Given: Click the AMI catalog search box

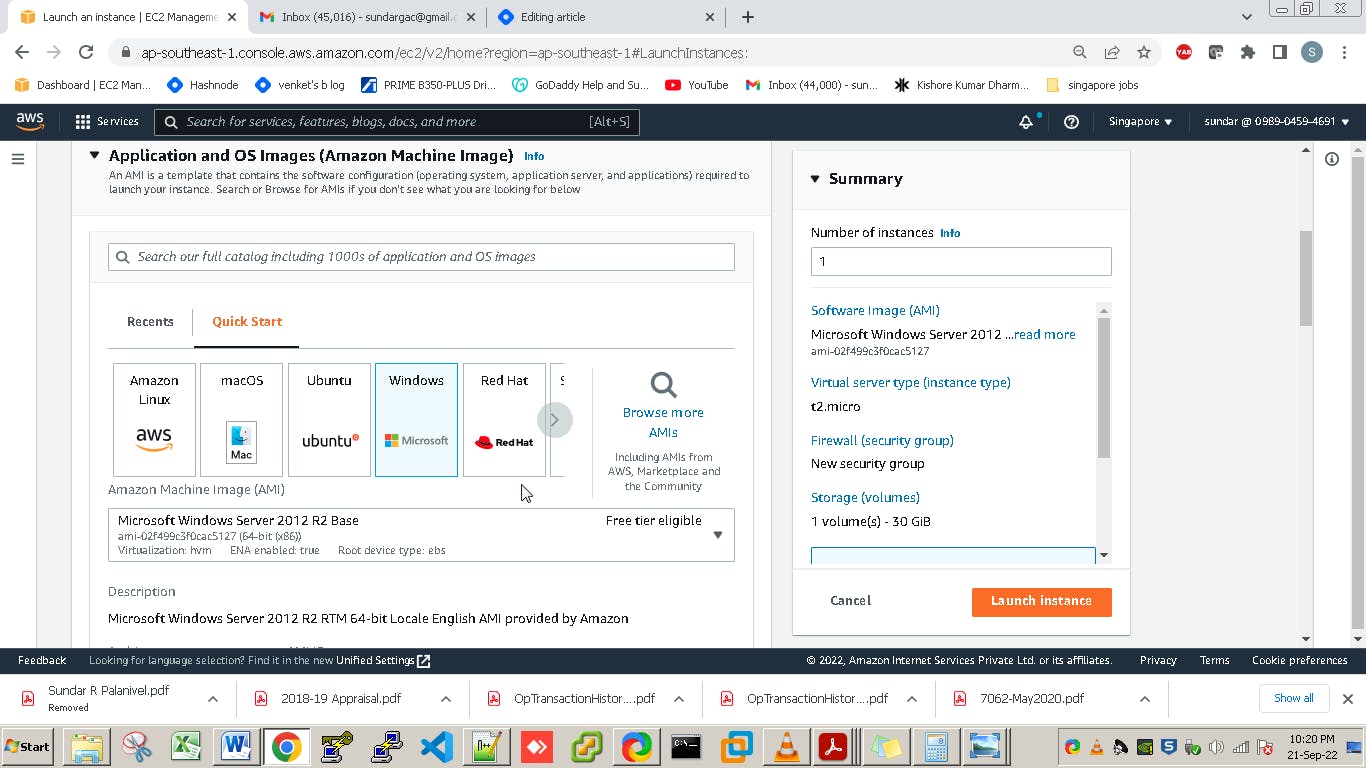Looking at the screenshot, I should tap(421, 257).
